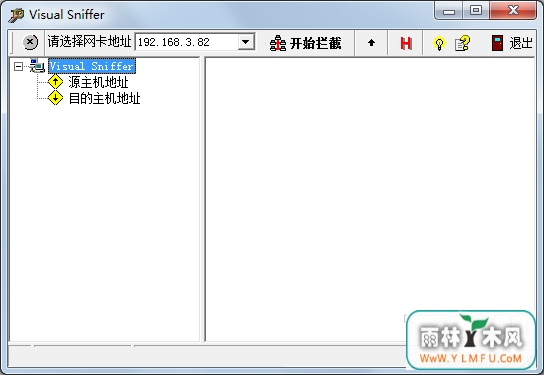Close the Visual Sniffer window

point(513,11)
